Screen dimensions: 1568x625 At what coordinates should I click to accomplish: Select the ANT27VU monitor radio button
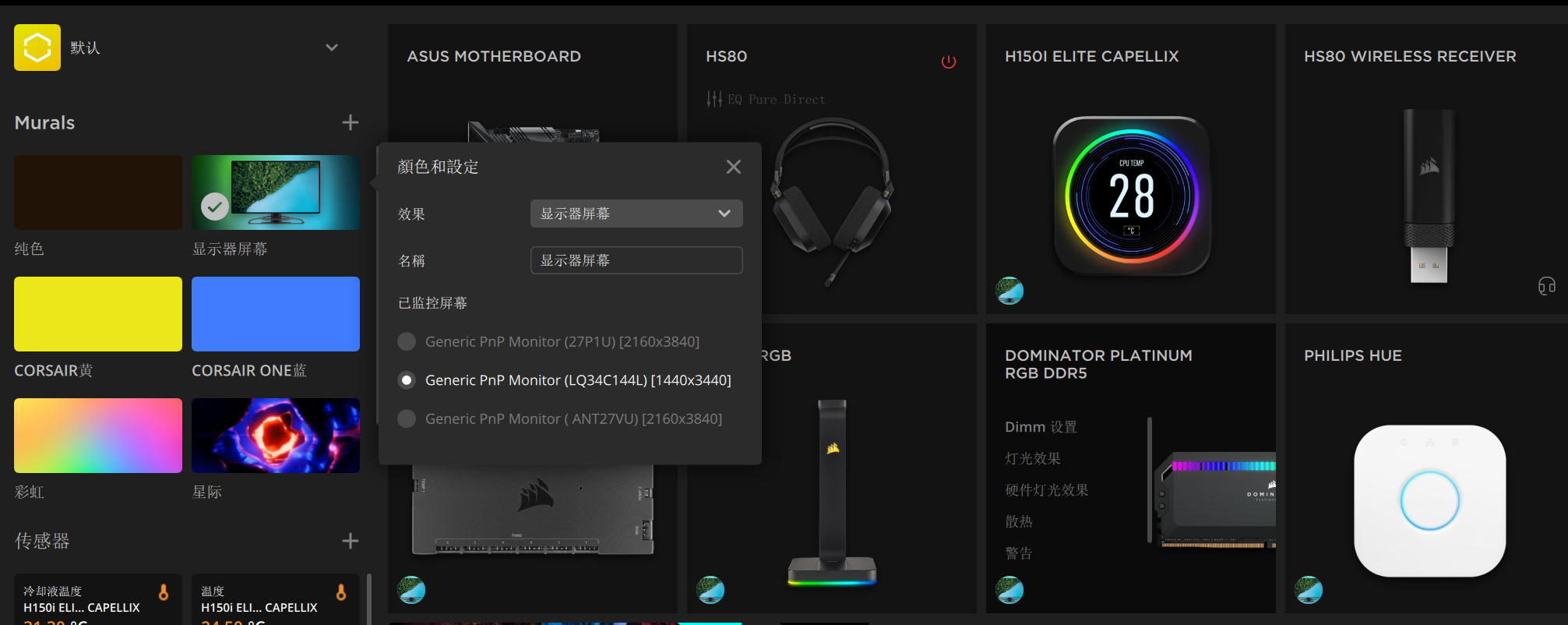407,418
